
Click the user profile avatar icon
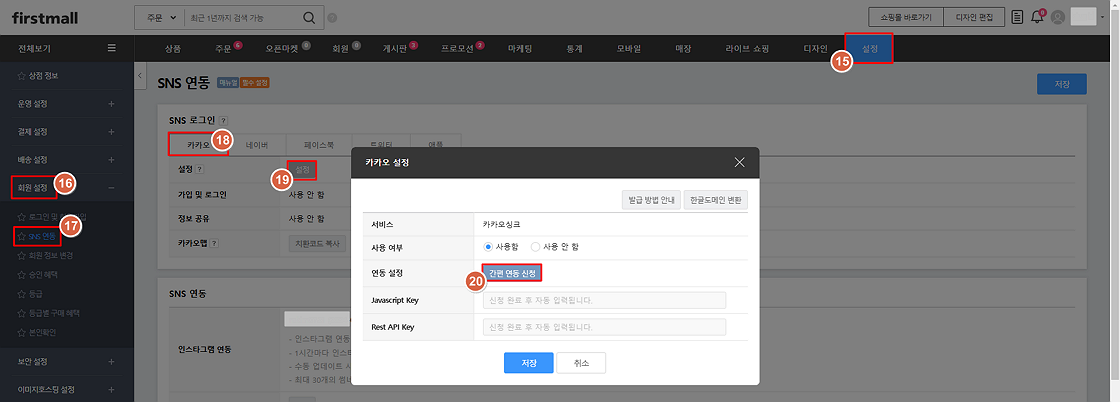pos(1058,17)
